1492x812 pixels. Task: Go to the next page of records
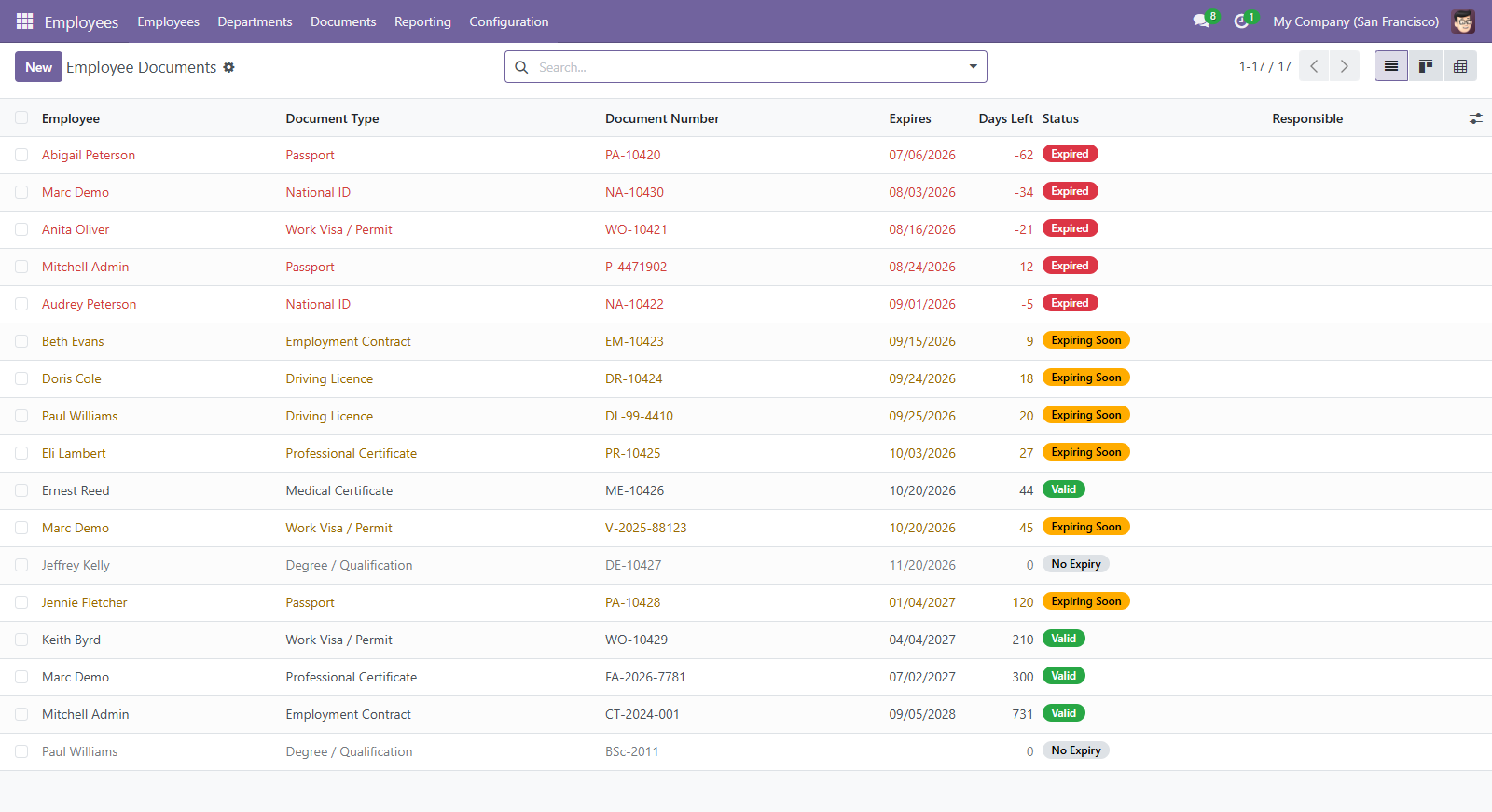pyautogui.click(x=1344, y=66)
